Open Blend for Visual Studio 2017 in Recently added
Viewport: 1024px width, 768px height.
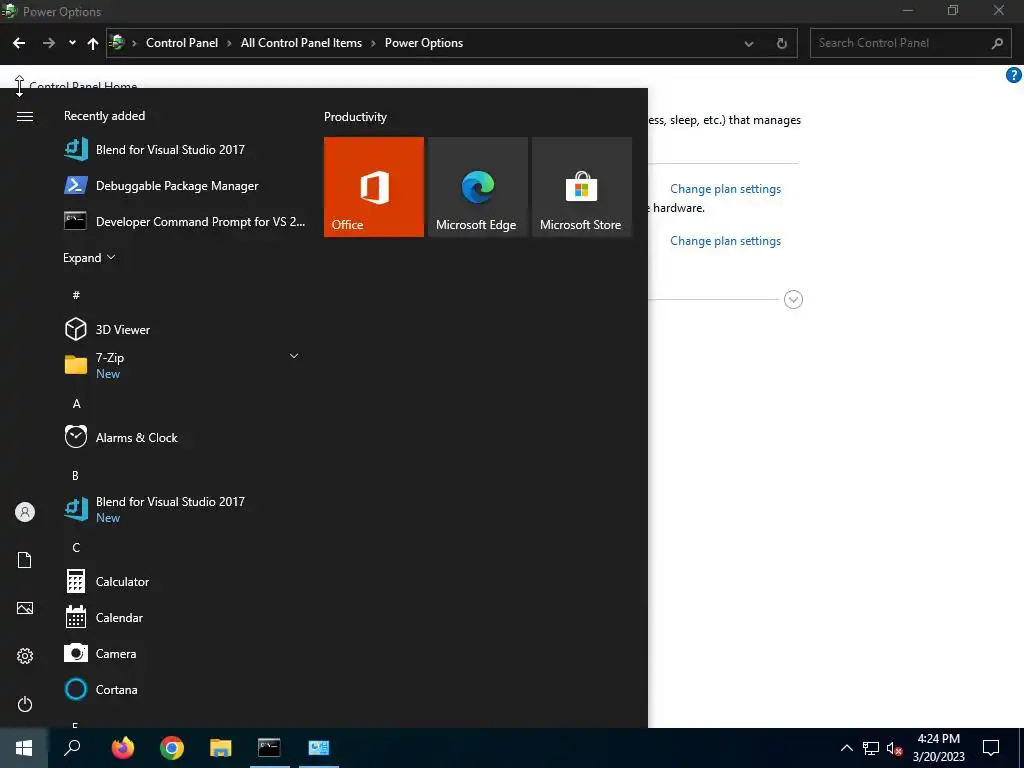click(185, 150)
